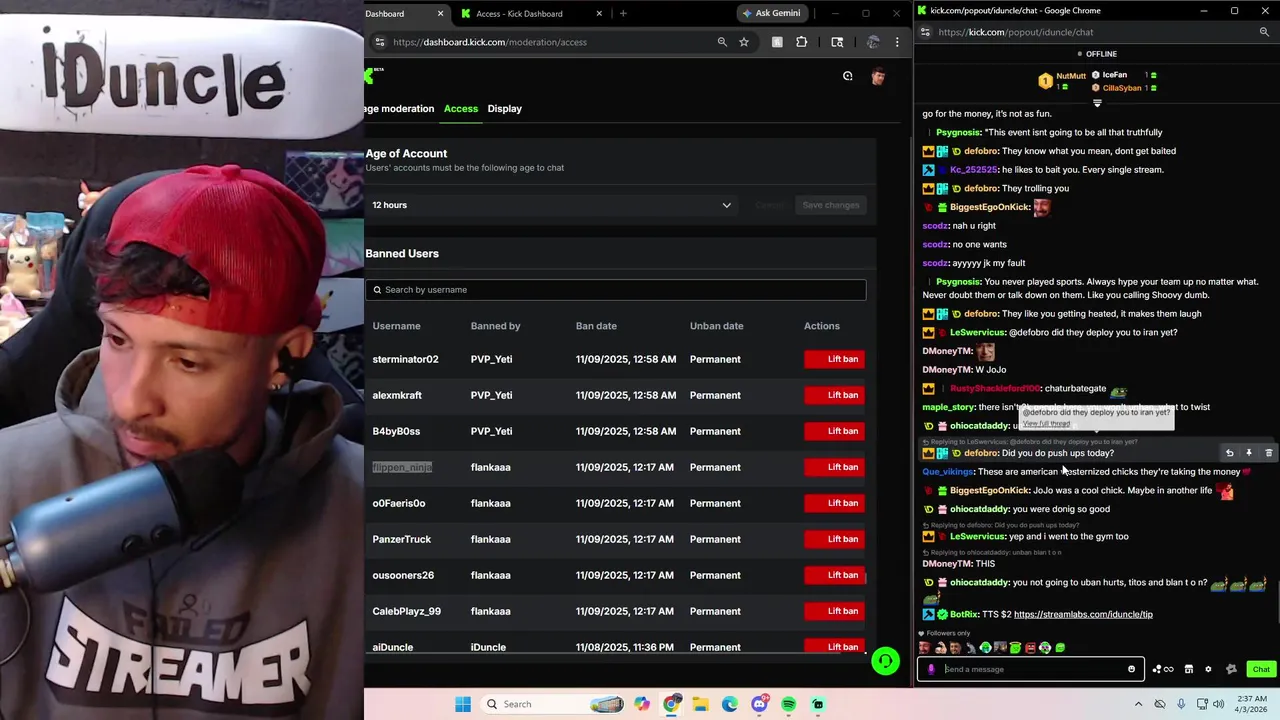This screenshot has width=1280, height=720.
Task: Lift ban for ousooners26
Action: (x=834, y=575)
